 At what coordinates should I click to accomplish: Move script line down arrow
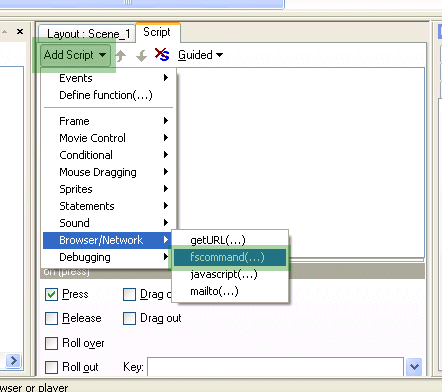point(141,56)
